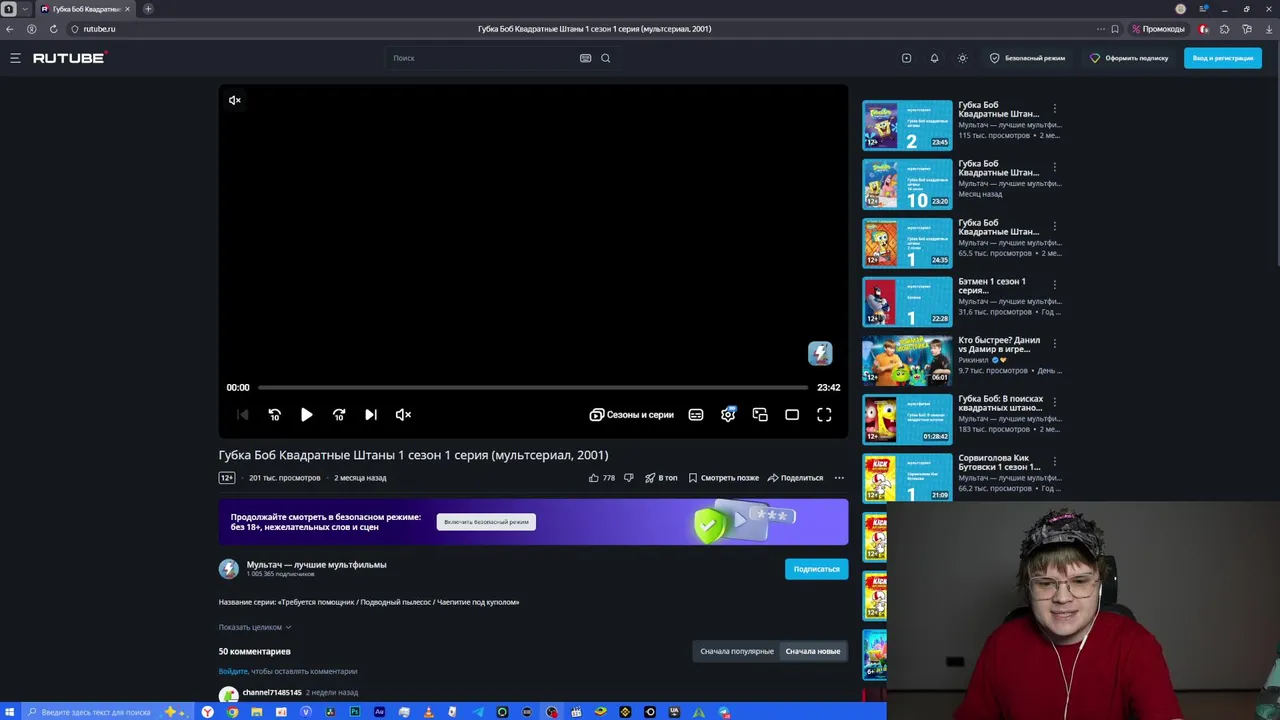Enter fullscreen mode

pyautogui.click(x=824, y=414)
